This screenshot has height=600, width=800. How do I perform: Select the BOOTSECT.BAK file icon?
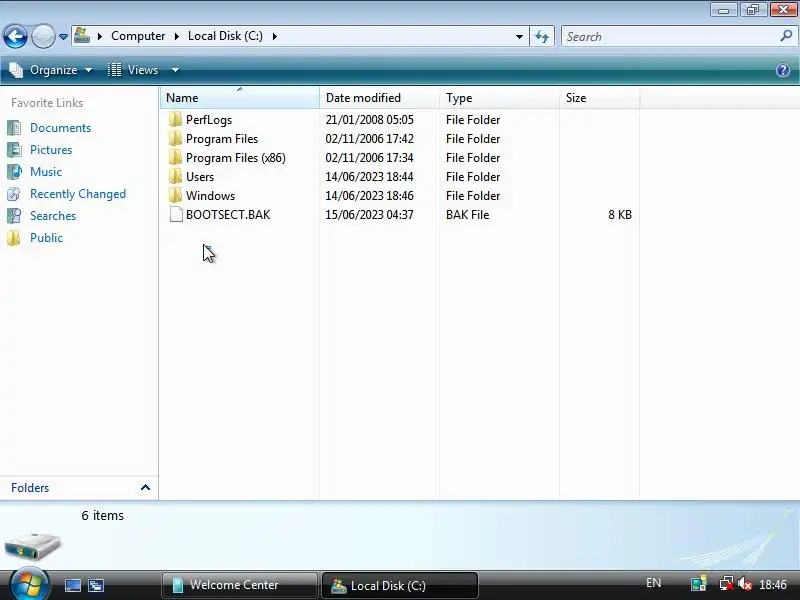(176, 214)
